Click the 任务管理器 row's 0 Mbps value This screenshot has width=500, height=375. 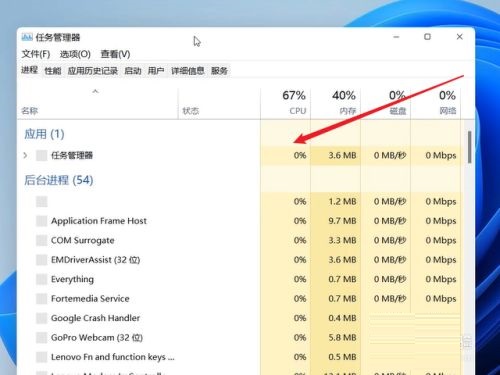point(441,155)
